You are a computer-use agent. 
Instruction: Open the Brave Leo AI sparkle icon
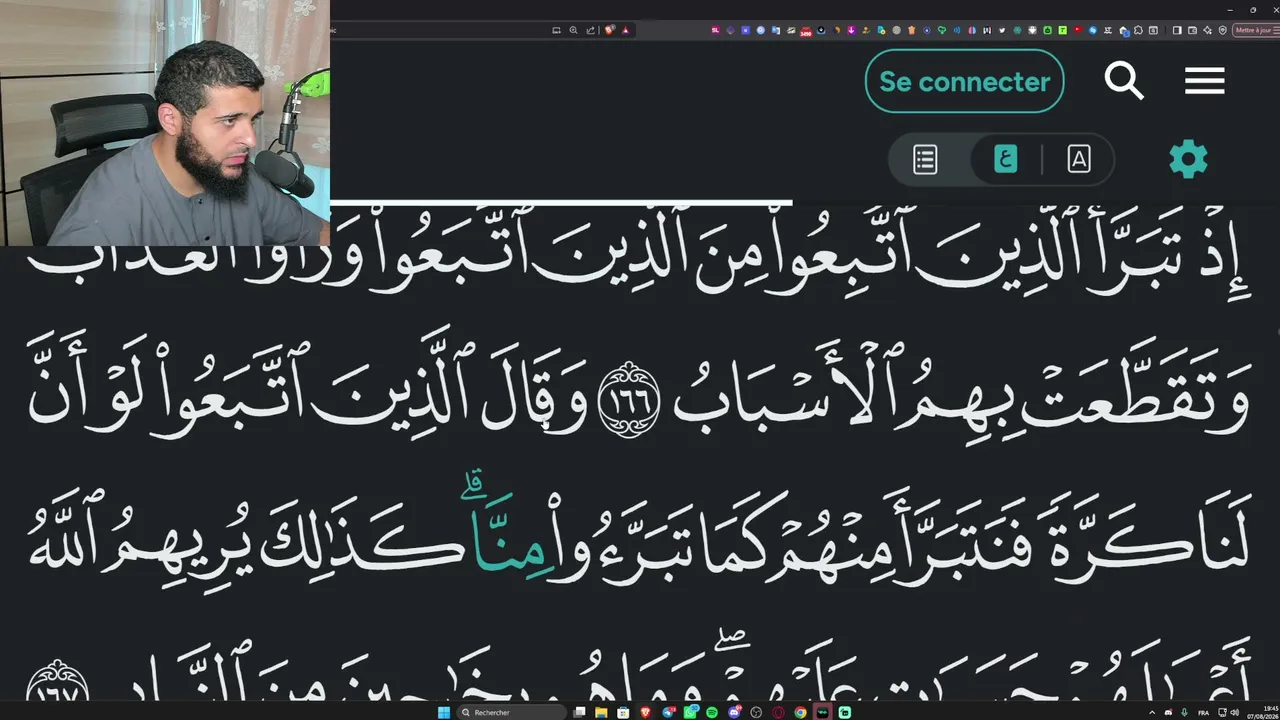1207,30
